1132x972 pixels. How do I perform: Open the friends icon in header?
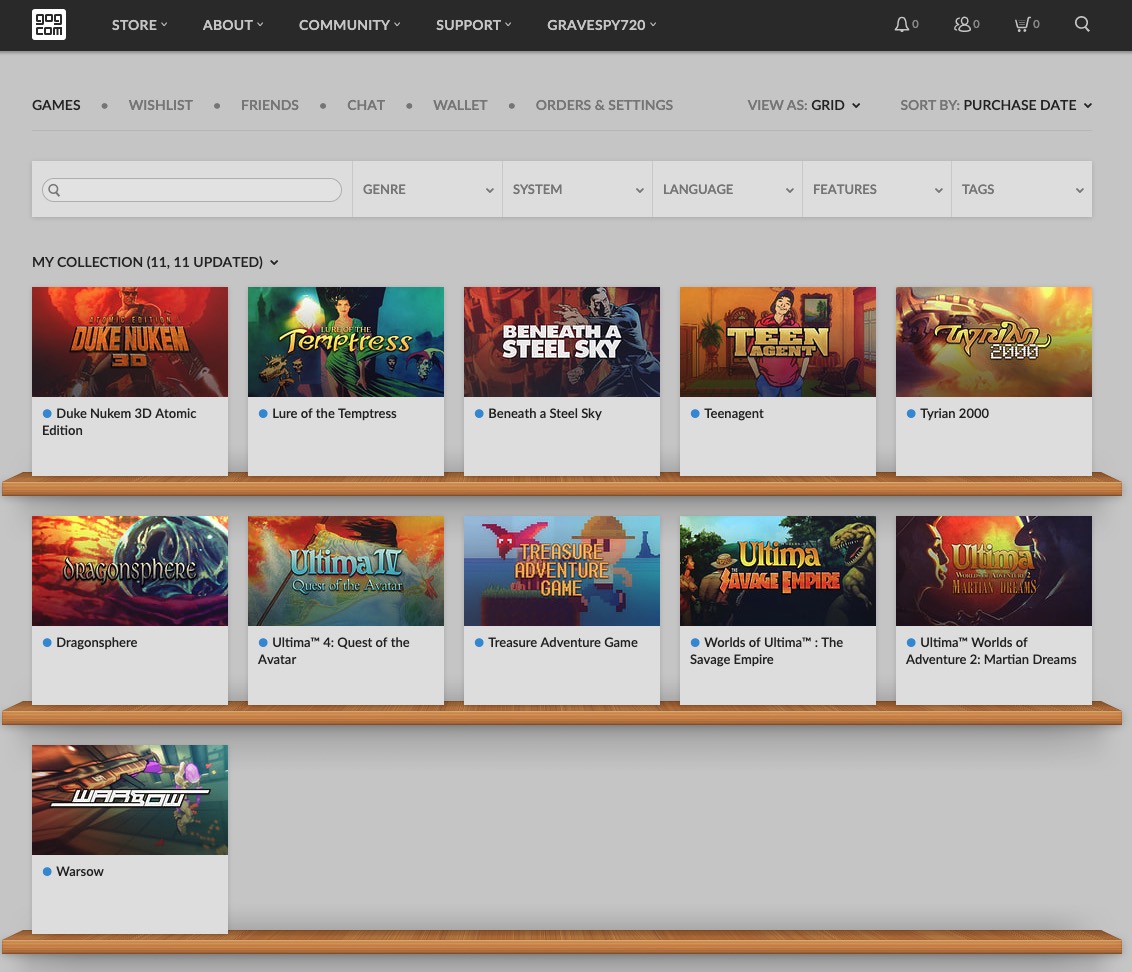click(x=962, y=25)
